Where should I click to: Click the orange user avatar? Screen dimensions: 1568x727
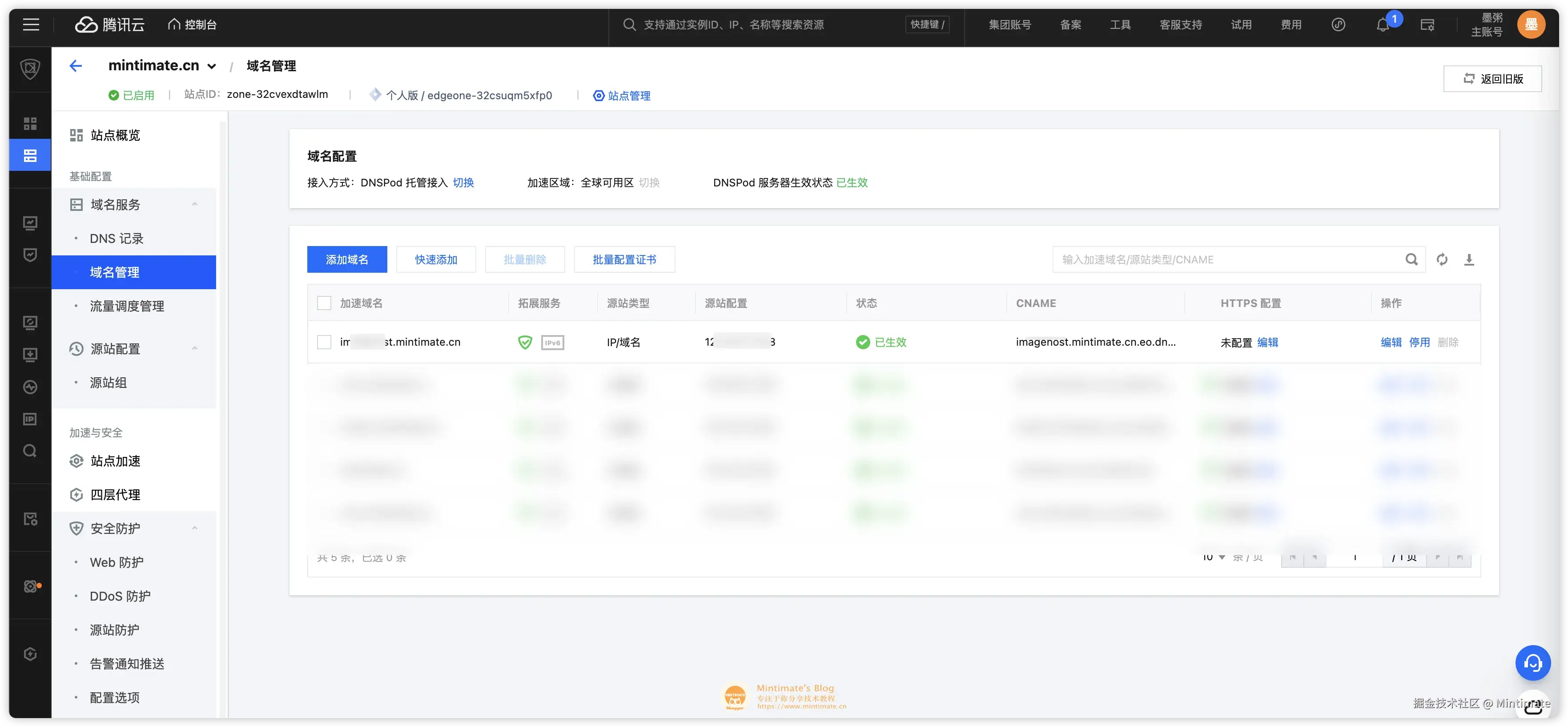click(1531, 24)
